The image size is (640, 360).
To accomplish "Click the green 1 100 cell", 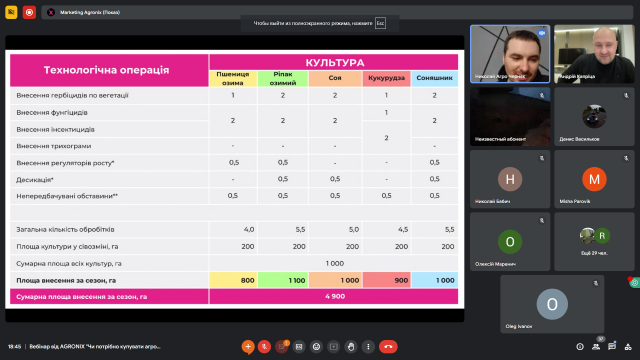I will tap(283, 280).
